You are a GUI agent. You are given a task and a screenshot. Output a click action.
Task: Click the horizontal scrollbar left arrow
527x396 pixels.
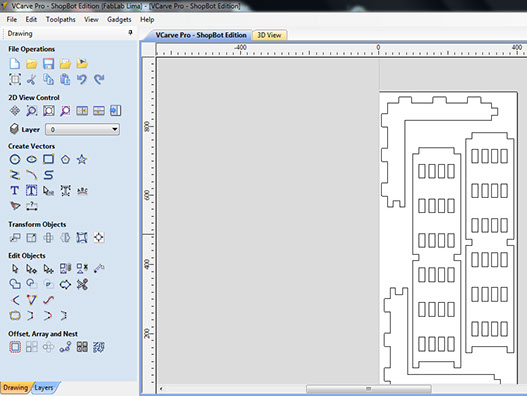161,389
